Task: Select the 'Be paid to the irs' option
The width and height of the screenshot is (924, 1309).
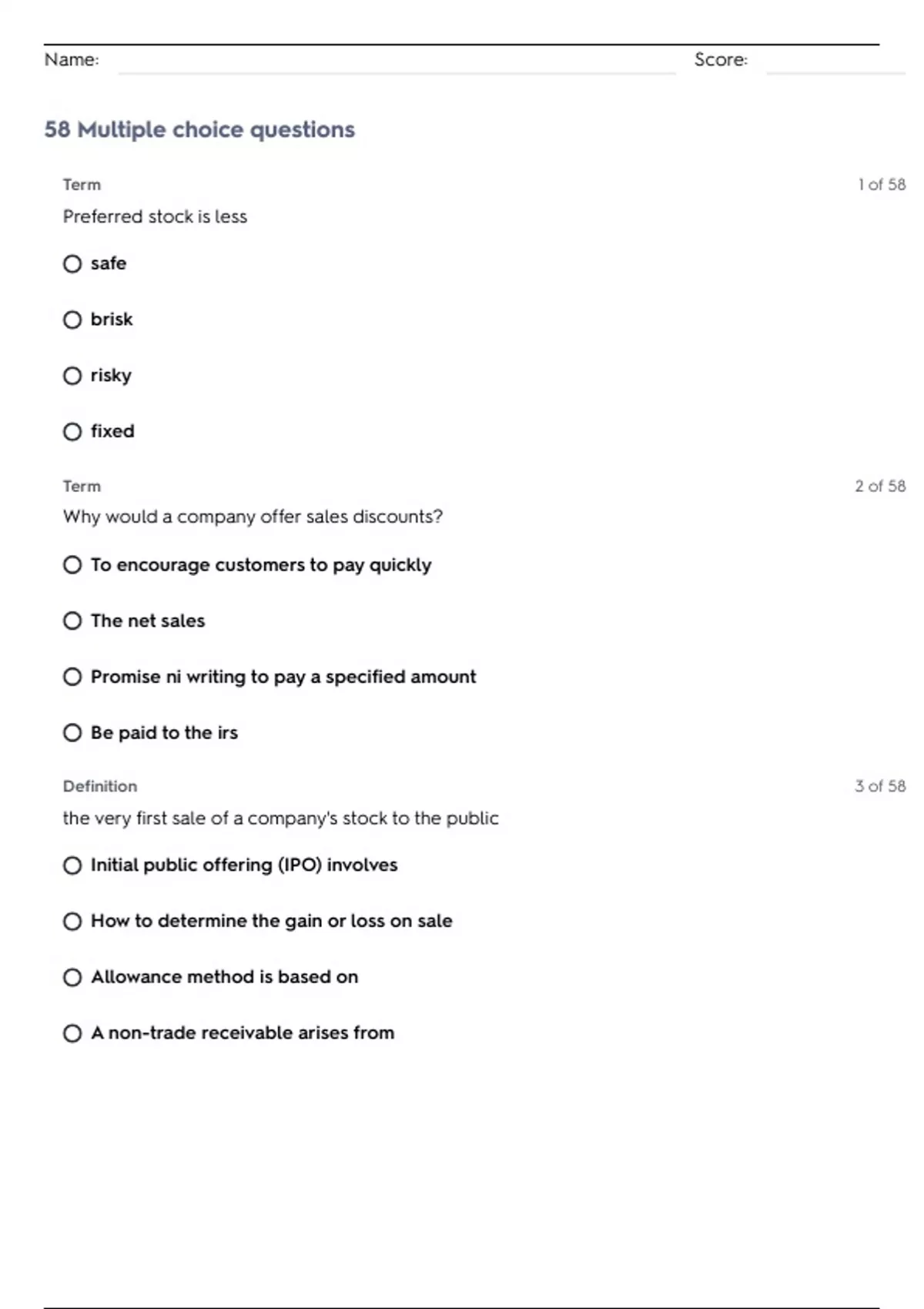Action: [x=72, y=732]
